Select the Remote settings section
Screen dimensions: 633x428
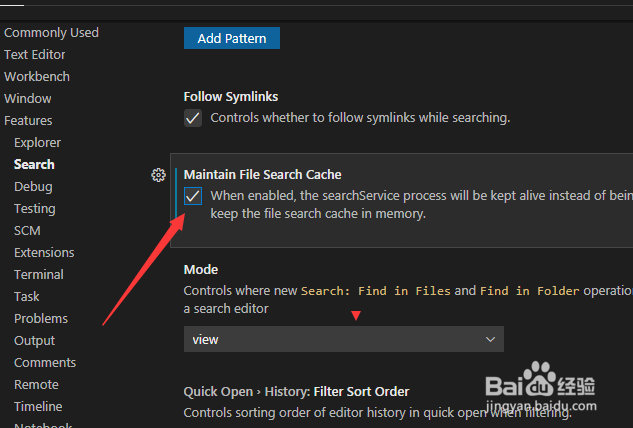click(x=36, y=384)
